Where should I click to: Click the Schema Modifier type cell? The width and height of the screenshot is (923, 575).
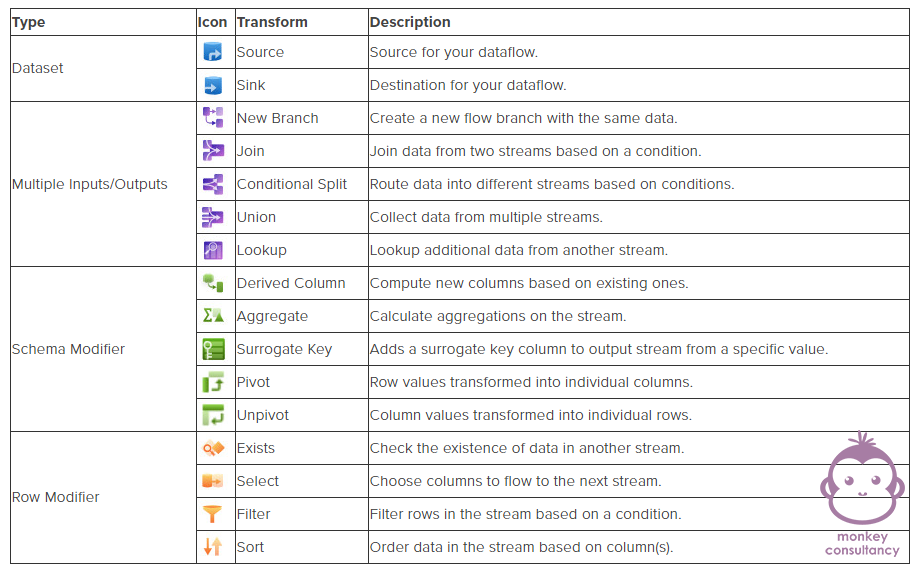(x=103, y=349)
